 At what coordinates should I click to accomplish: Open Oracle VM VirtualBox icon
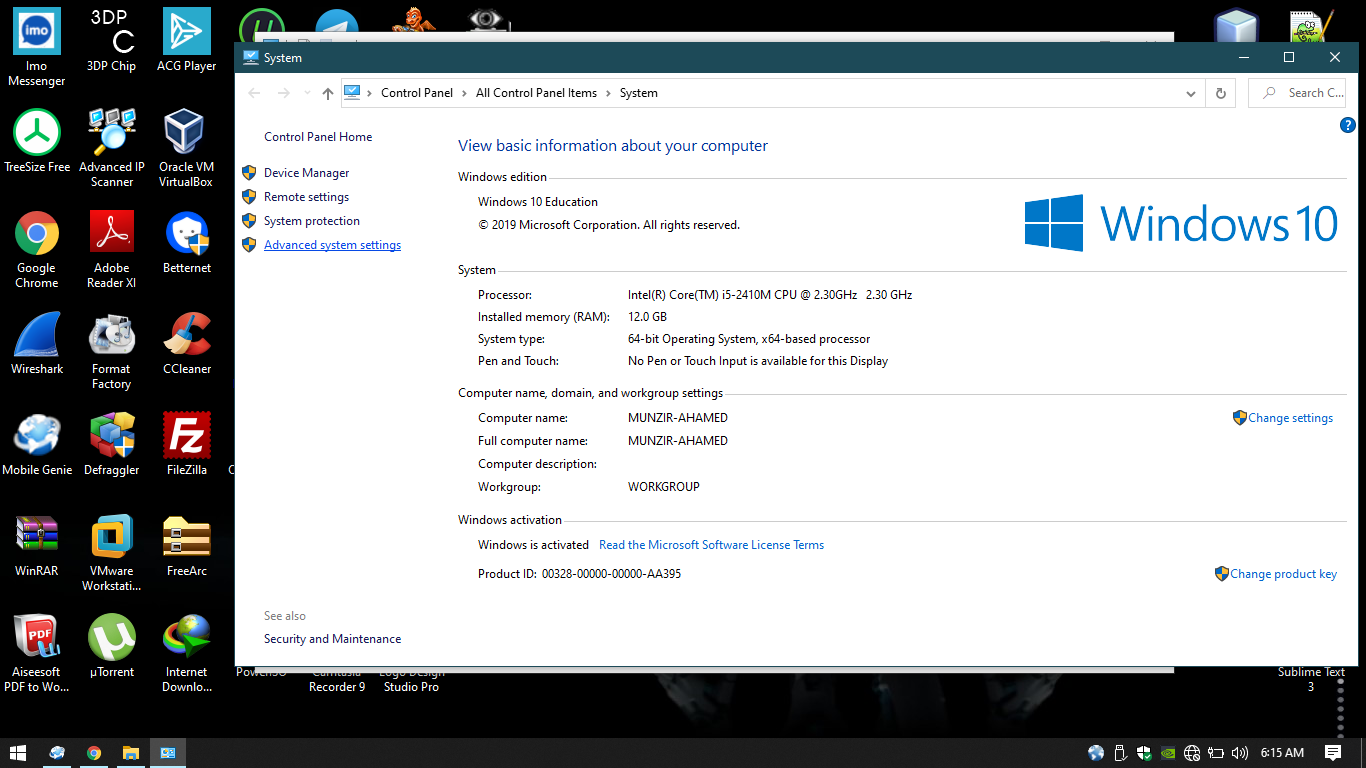point(186,148)
